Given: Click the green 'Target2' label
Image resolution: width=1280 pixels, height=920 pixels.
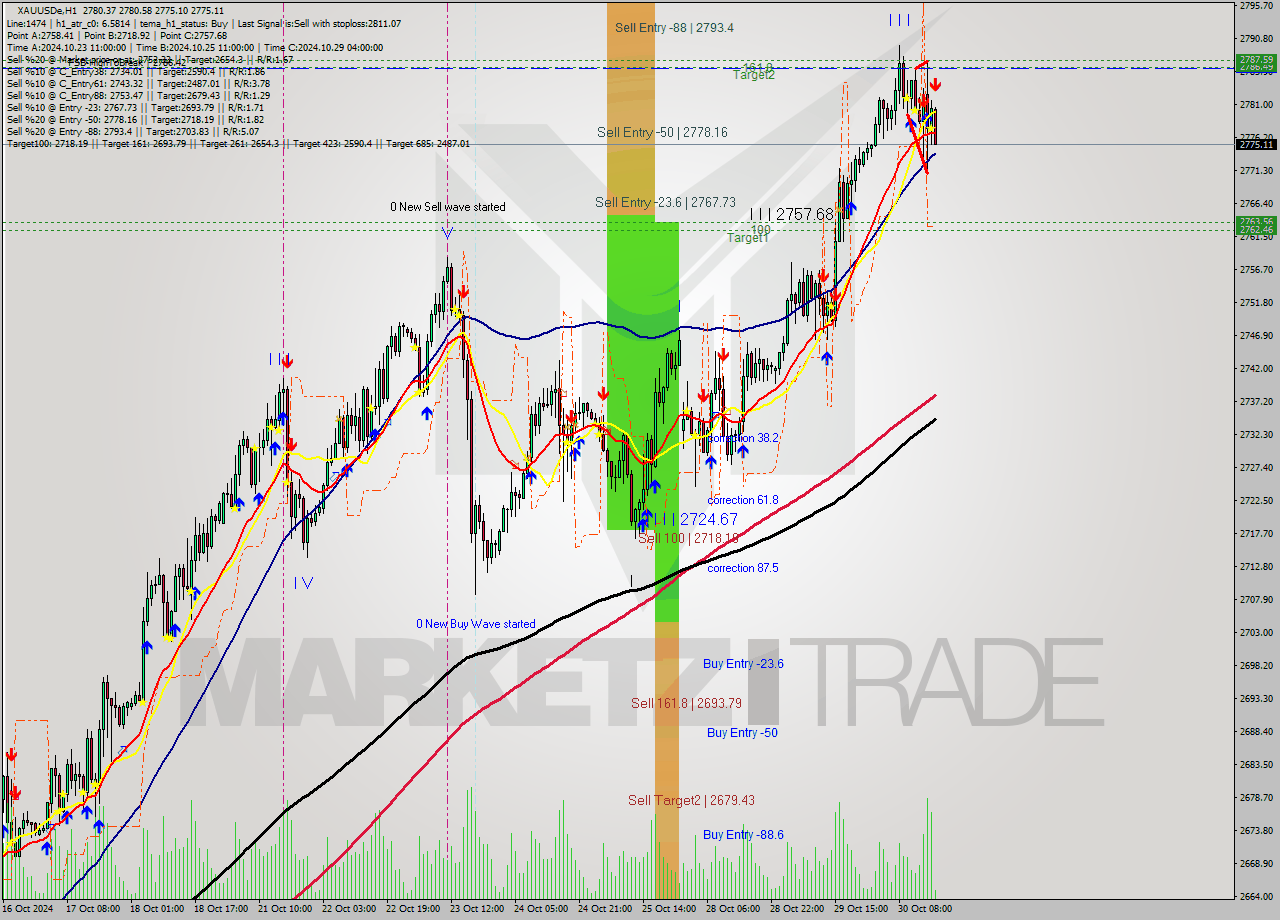Looking at the screenshot, I should (x=754, y=75).
